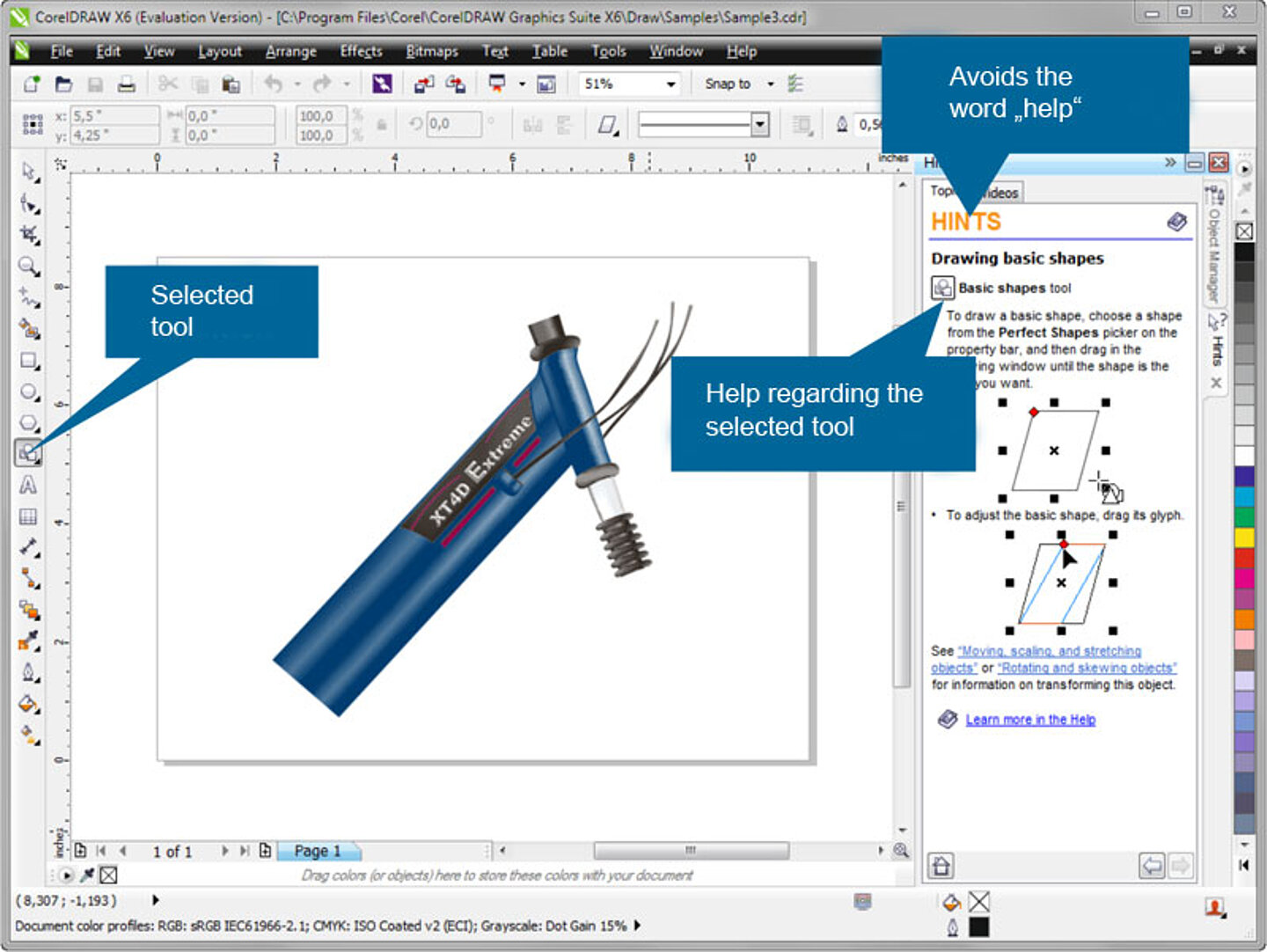Open the line style dropdown
1267x952 pixels.
click(x=760, y=124)
